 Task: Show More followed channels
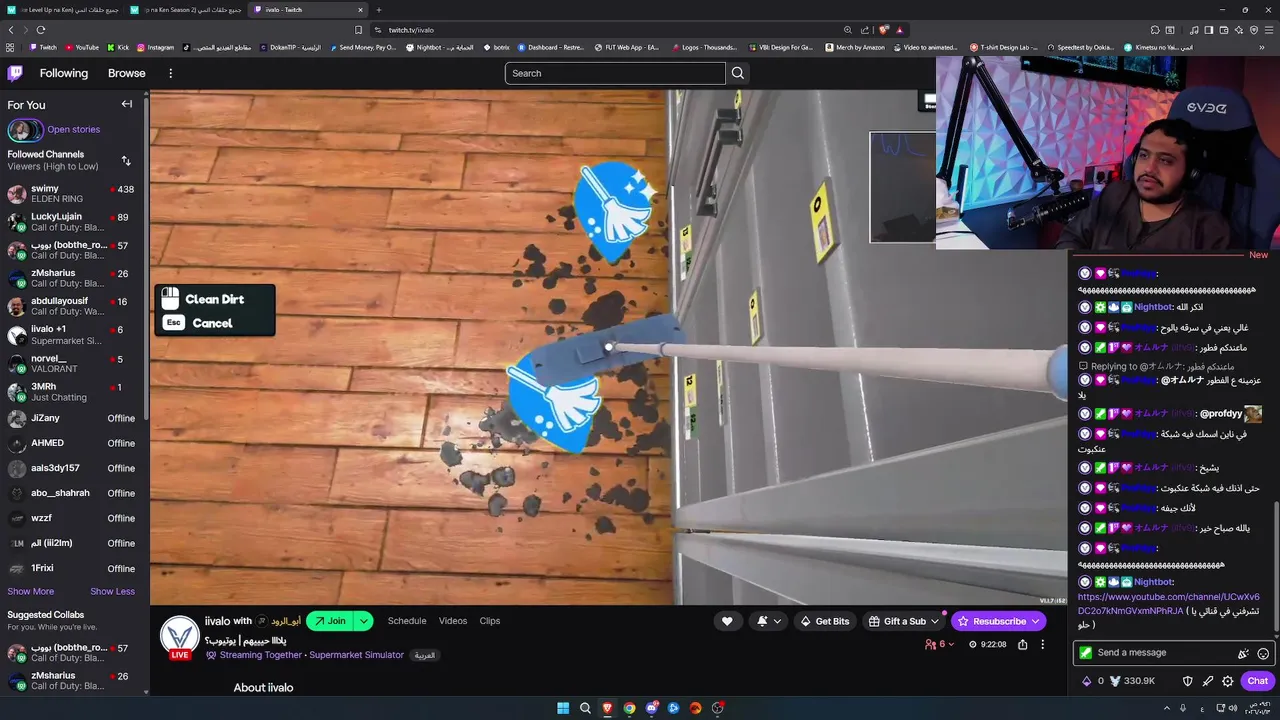pos(31,591)
